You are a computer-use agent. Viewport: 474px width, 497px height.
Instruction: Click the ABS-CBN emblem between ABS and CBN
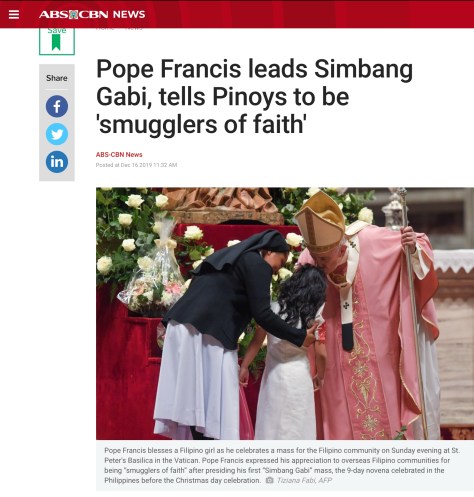[73, 14]
